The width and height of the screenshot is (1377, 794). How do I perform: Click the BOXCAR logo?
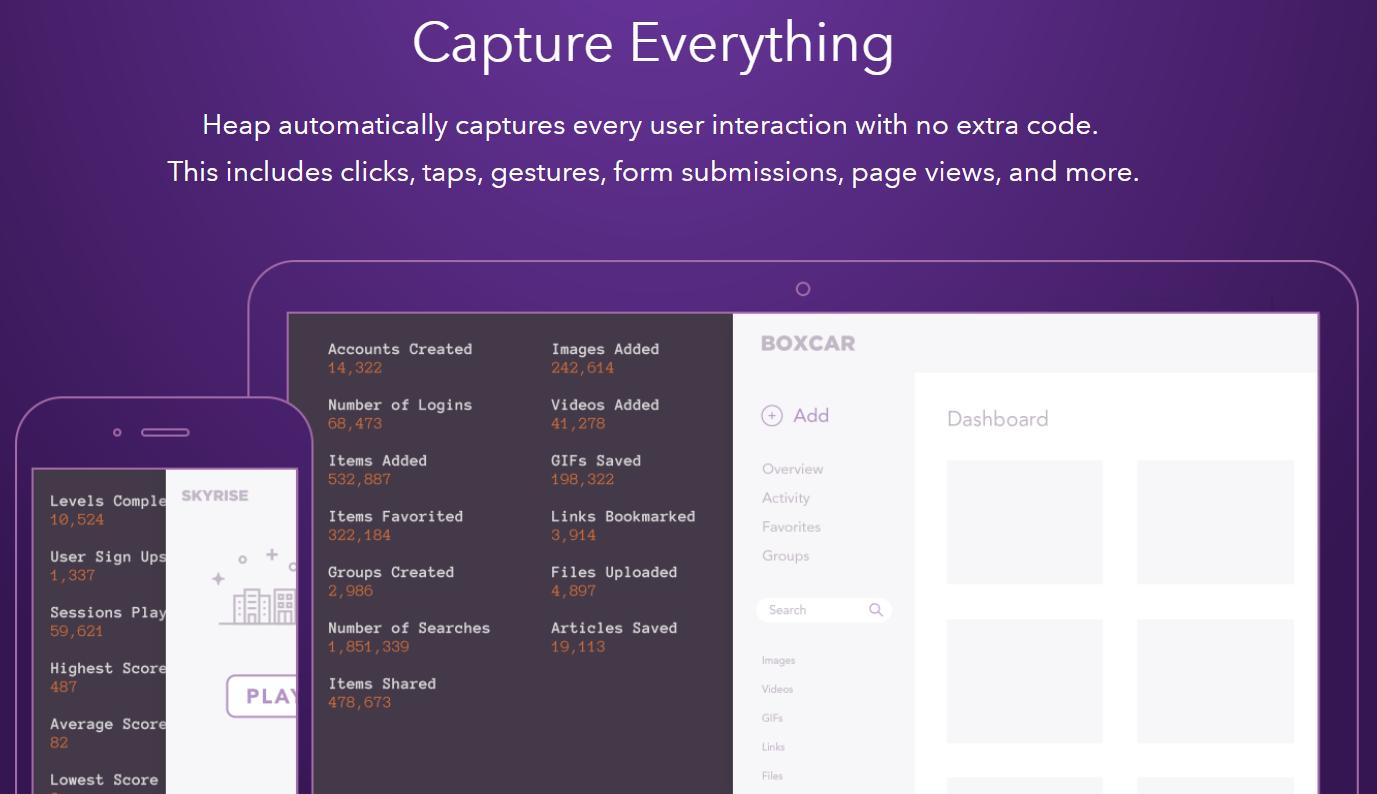pos(808,343)
